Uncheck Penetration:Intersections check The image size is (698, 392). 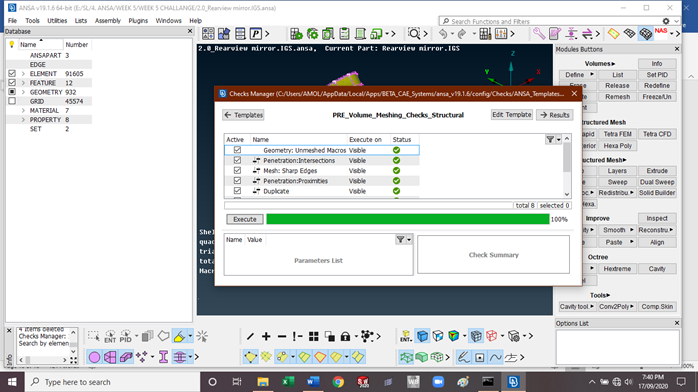pos(237,160)
